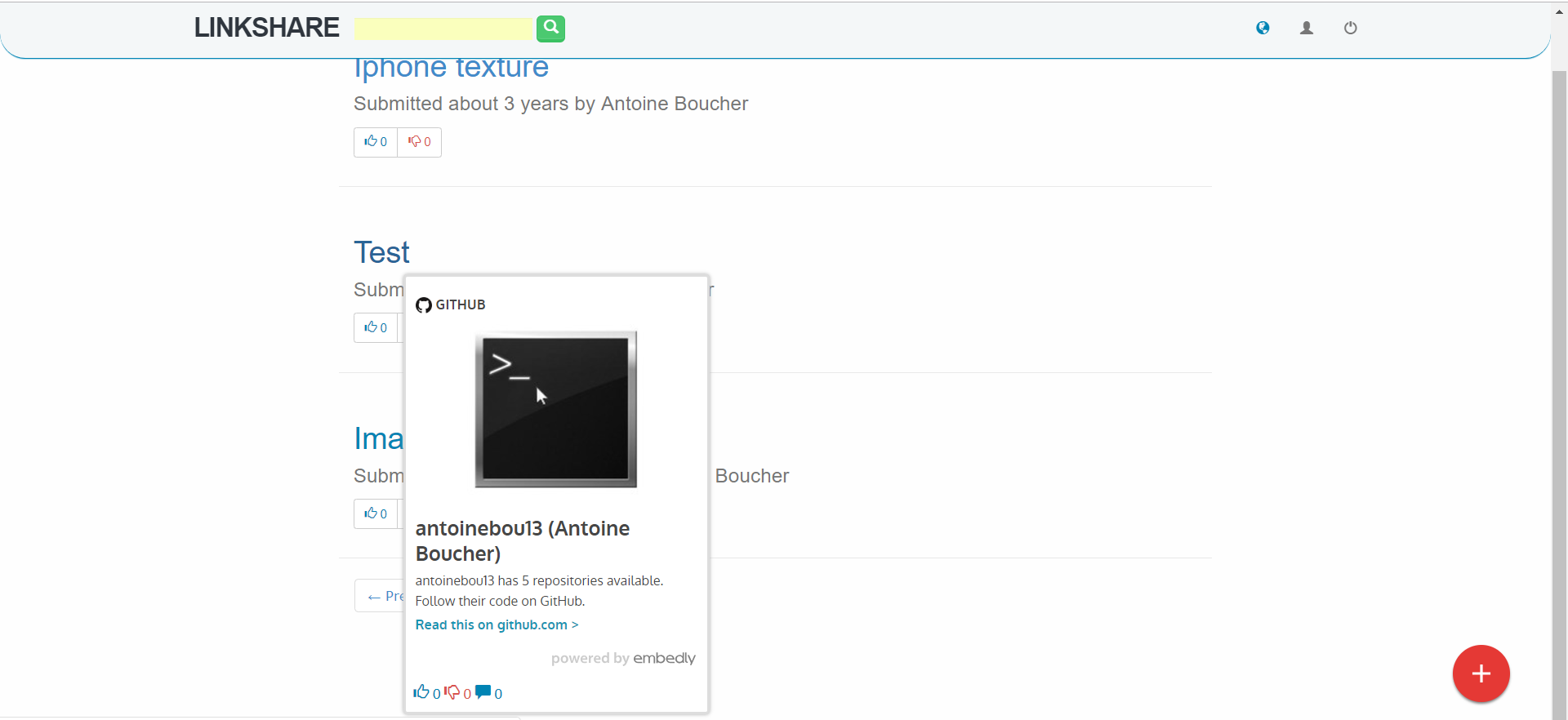Click the red plus add-link button
The height and width of the screenshot is (720, 1568).
point(1481,673)
